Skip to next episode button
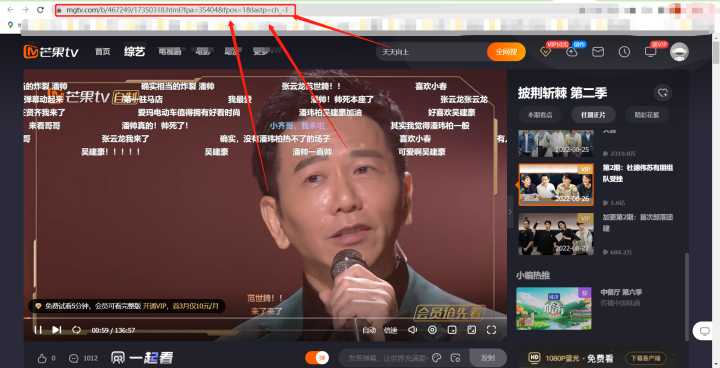The width and height of the screenshot is (720, 368). (56, 330)
